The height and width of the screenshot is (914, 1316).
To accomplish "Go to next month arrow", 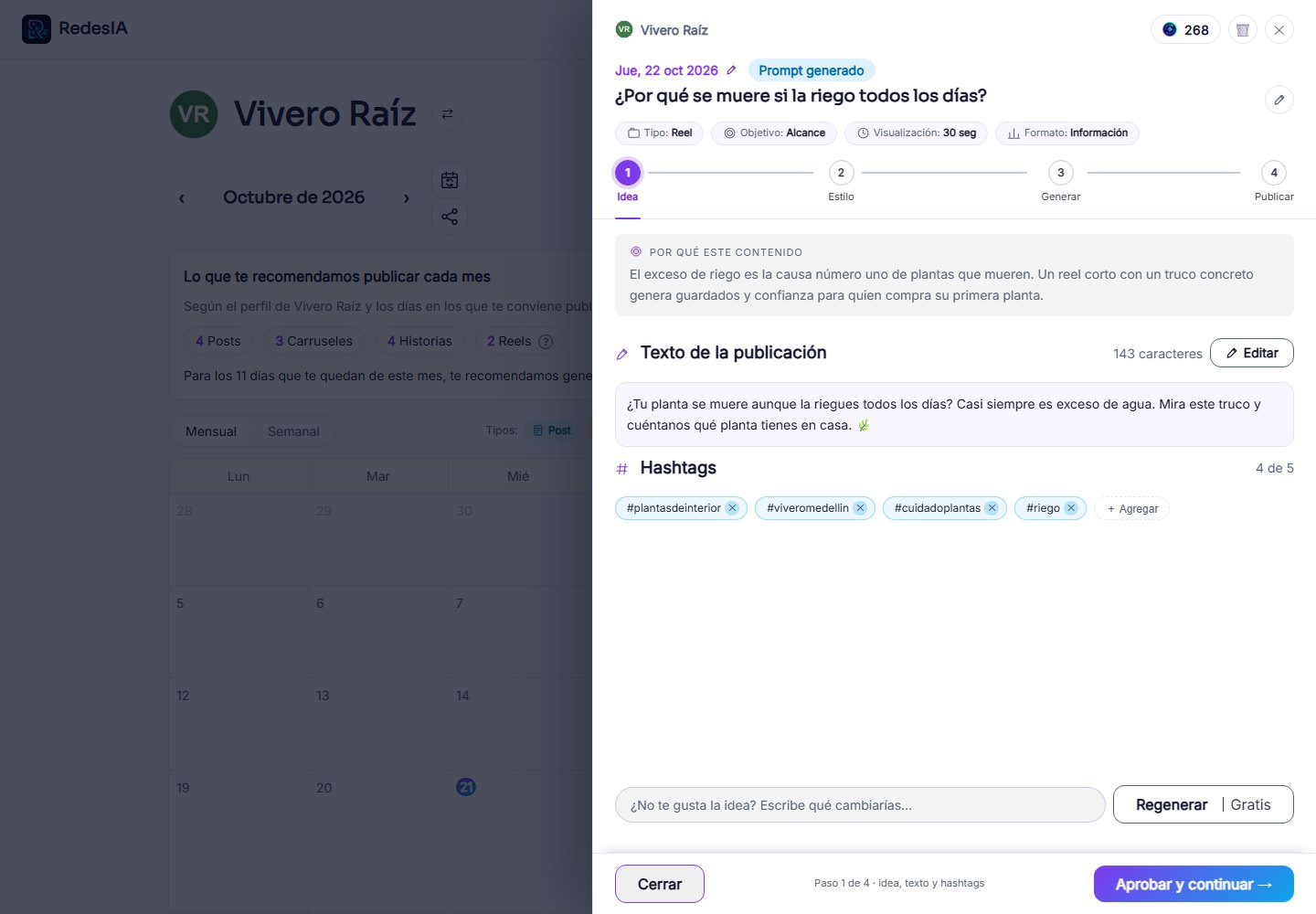I will [x=407, y=197].
